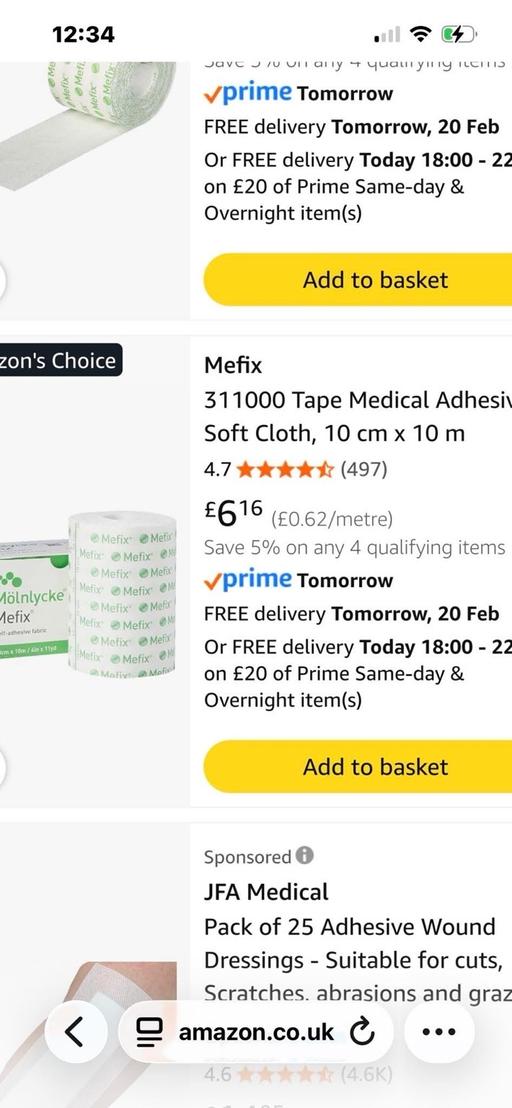The width and height of the screenshot is (512, 1108).
Task: Click the prime logo on Mefix listing
Action: coord(248,580)
